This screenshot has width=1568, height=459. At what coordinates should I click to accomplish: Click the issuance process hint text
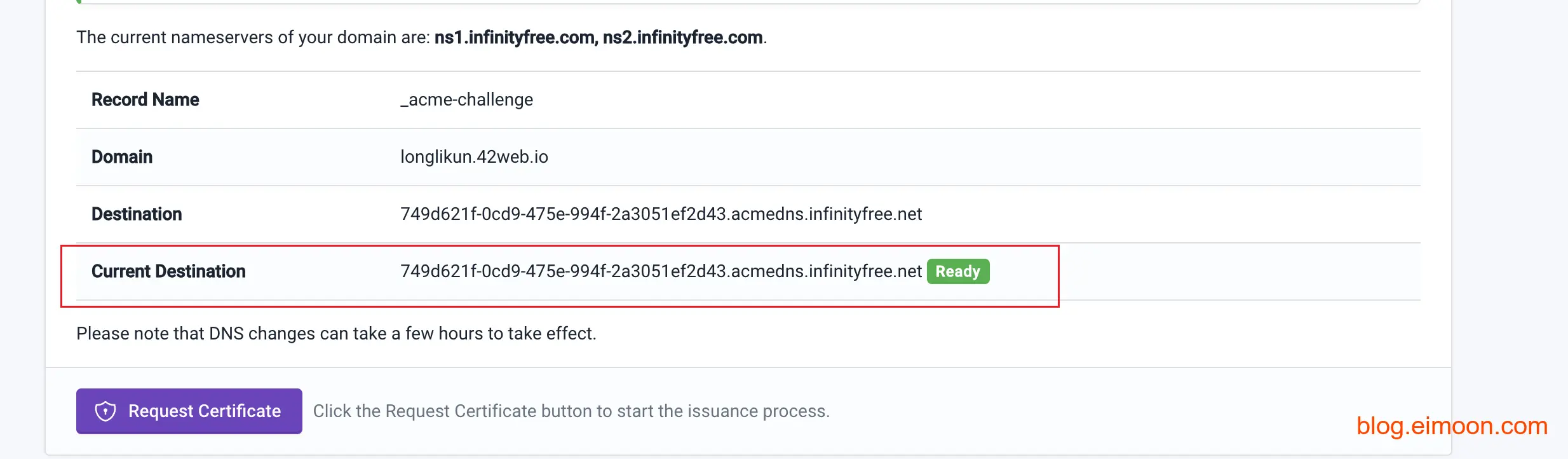[571, 411]
